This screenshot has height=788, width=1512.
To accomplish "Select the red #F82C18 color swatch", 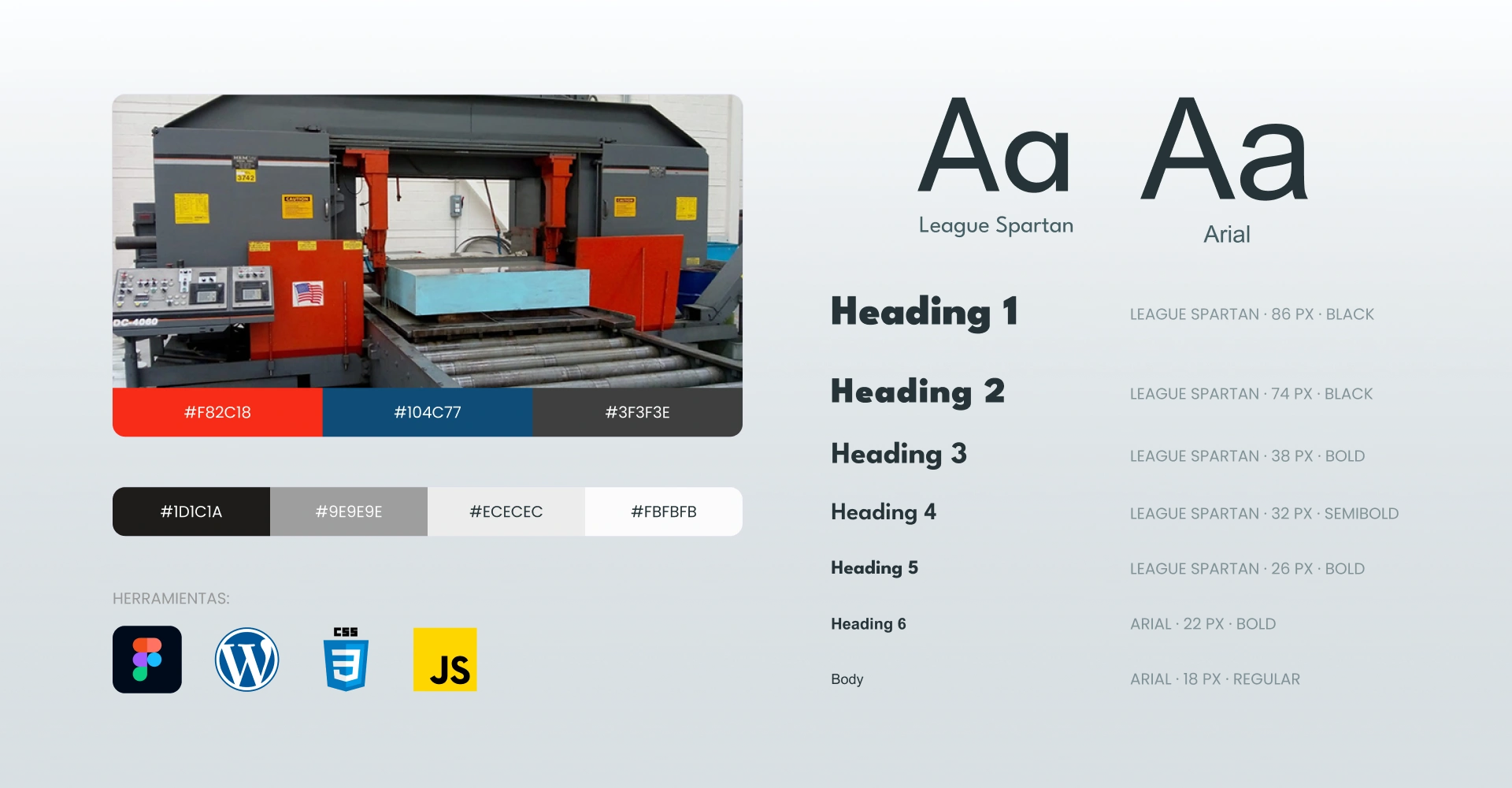I will click(217, 412).
